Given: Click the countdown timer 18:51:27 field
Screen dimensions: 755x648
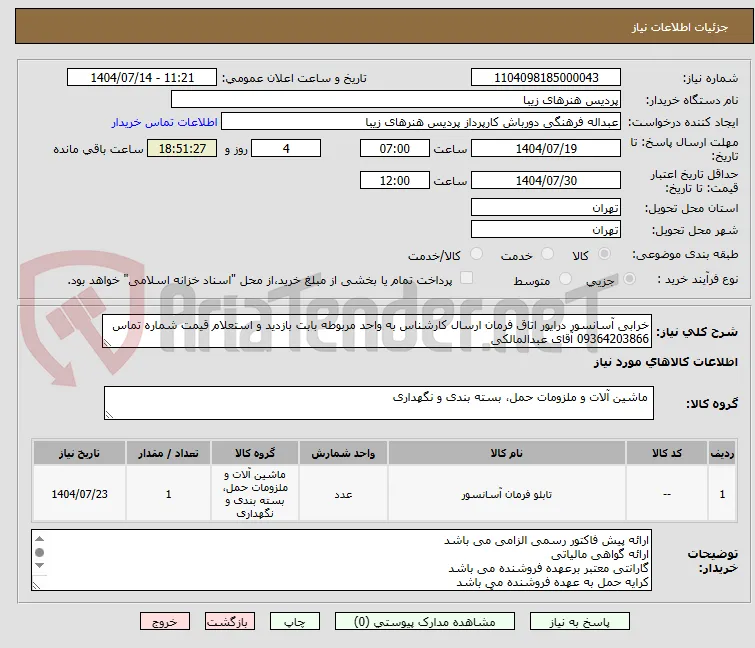Looking at the screenshot, I should [182, 148].
